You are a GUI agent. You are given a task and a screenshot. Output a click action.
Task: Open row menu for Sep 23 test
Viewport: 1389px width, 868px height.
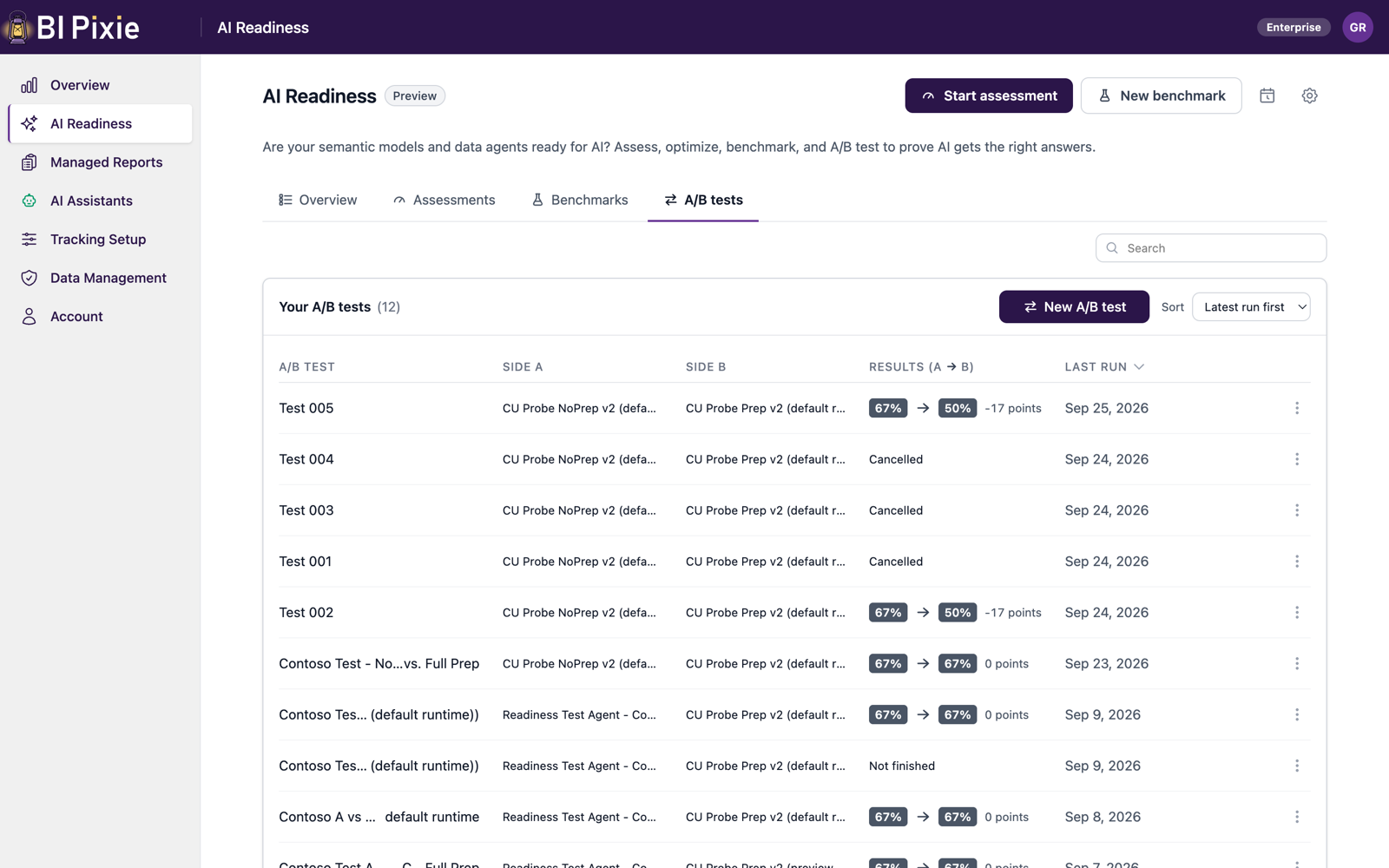(x=1297, y=663)
